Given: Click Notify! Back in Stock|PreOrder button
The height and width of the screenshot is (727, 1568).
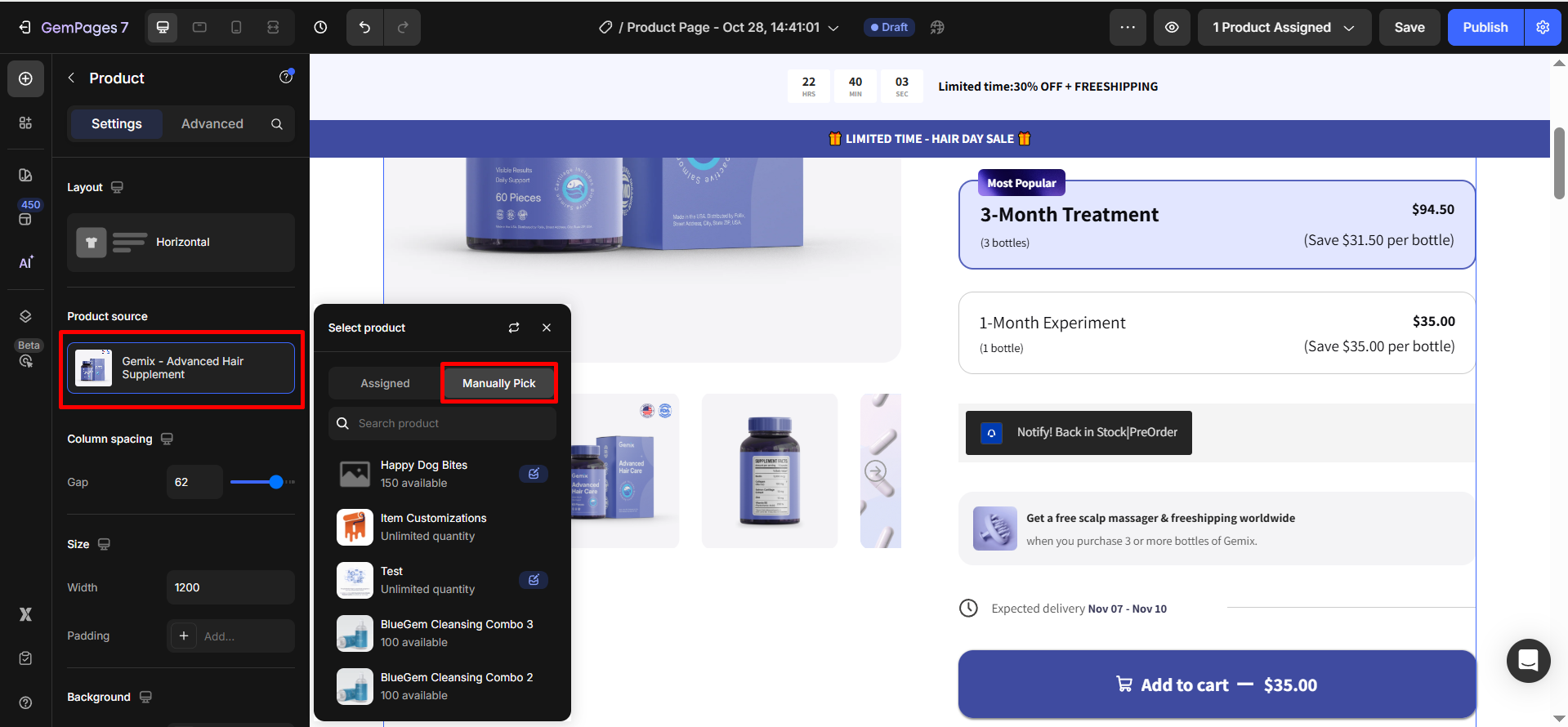Looking at the screenshot, I should (x=1079, y=433).
